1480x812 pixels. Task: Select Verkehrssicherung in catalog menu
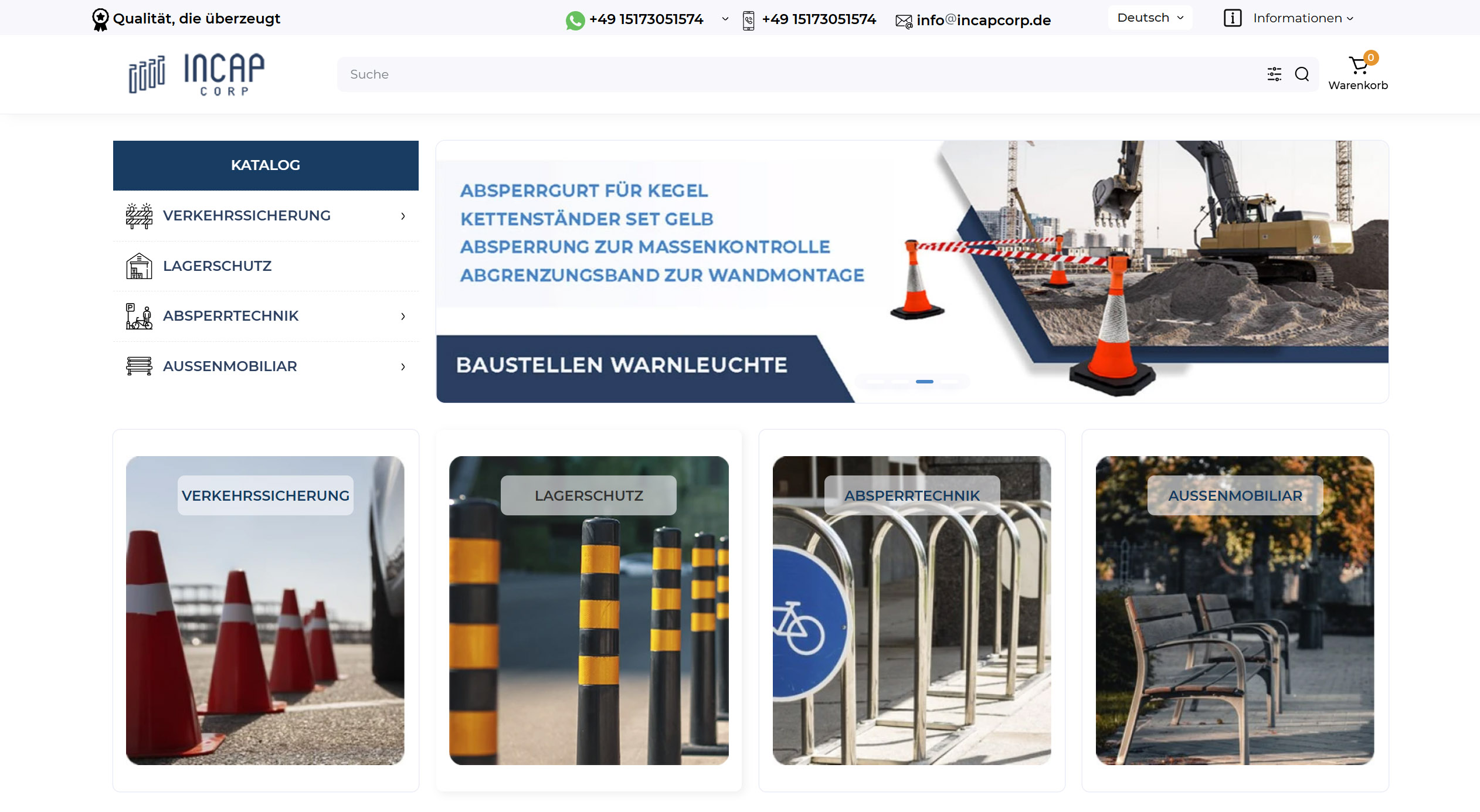pyautogui.click(x=247, y=216)
